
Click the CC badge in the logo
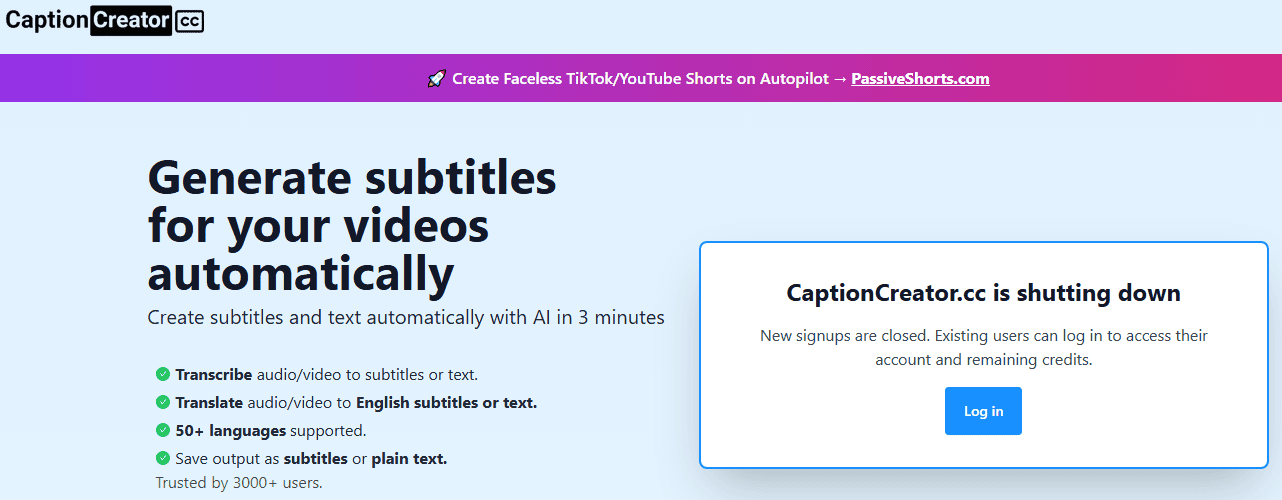(190, 21)
